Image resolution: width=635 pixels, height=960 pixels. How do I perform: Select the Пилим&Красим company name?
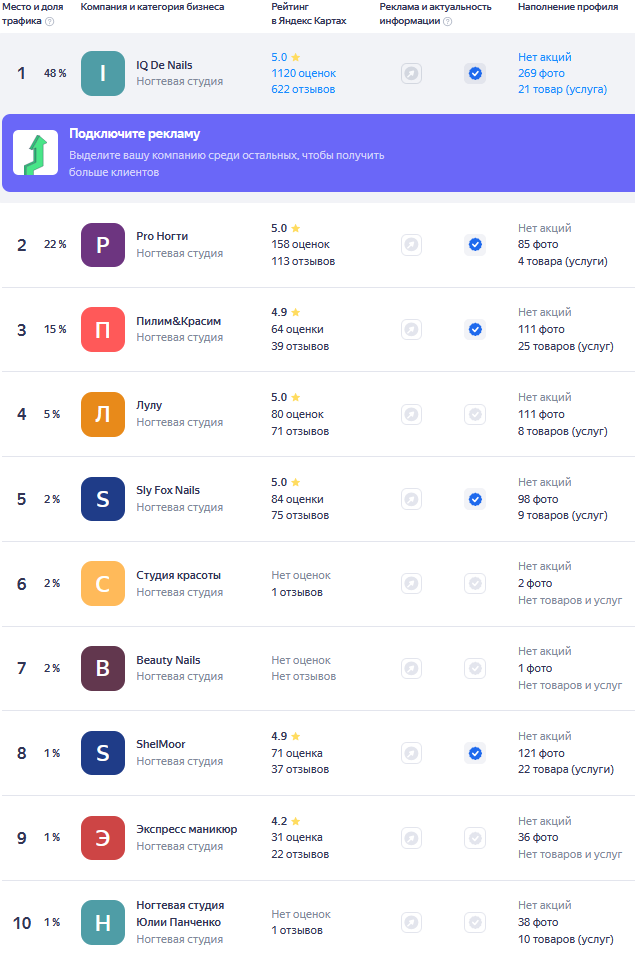178,321
